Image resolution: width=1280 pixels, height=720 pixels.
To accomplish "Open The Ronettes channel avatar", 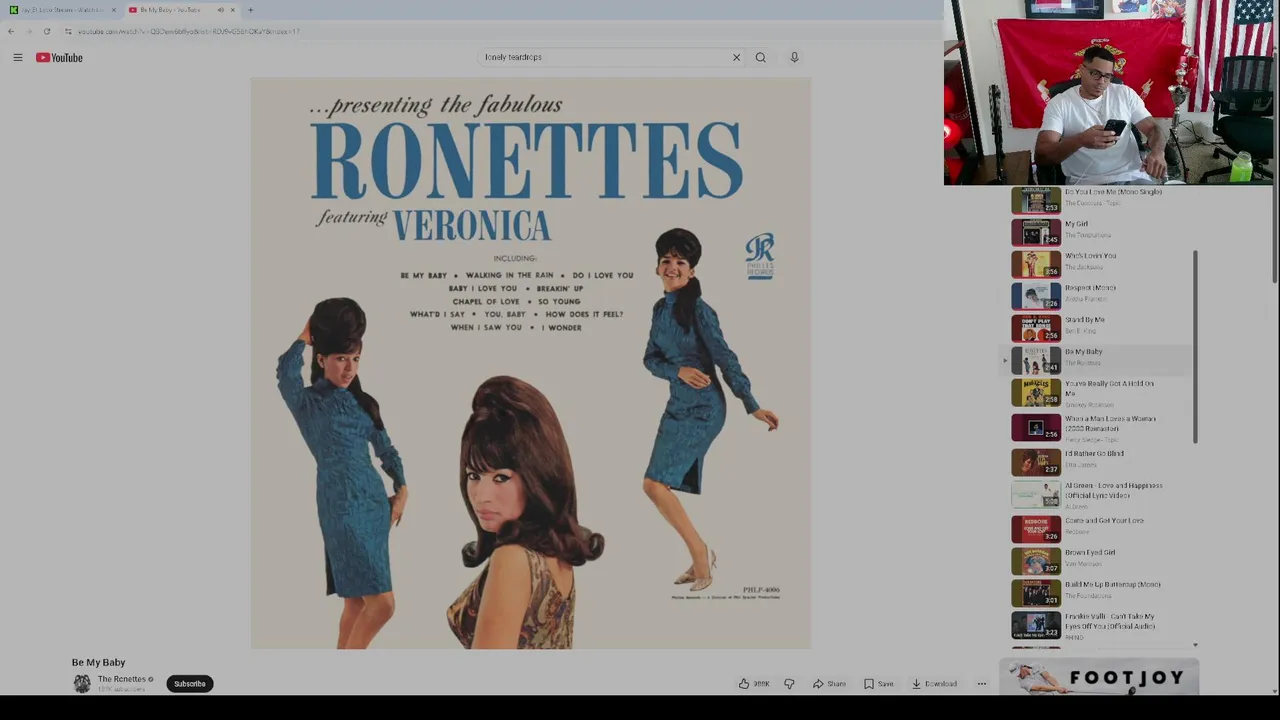I will click(82, 684).
